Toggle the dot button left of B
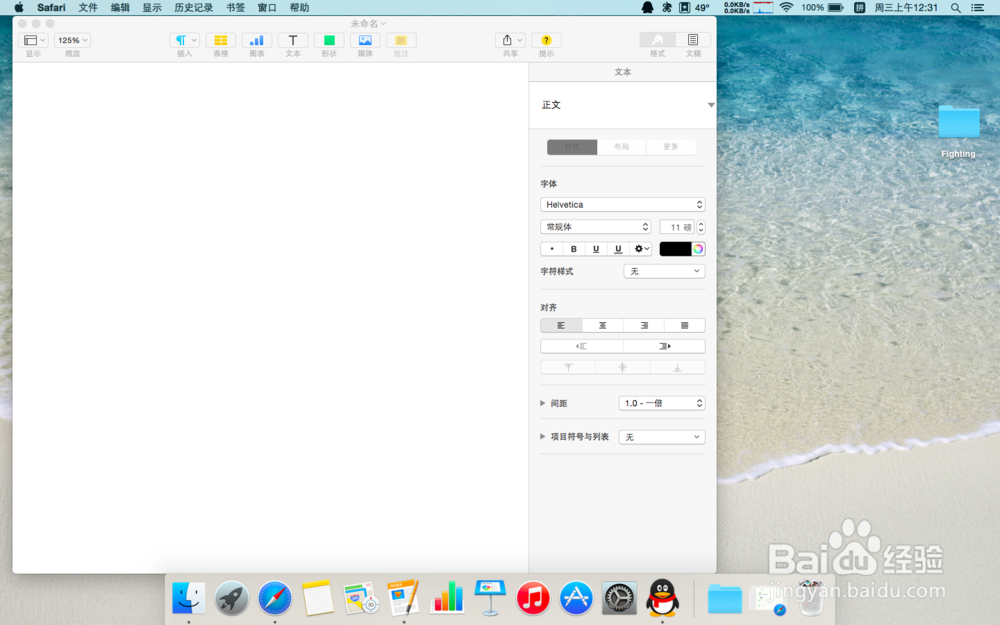 coord(552,249)
